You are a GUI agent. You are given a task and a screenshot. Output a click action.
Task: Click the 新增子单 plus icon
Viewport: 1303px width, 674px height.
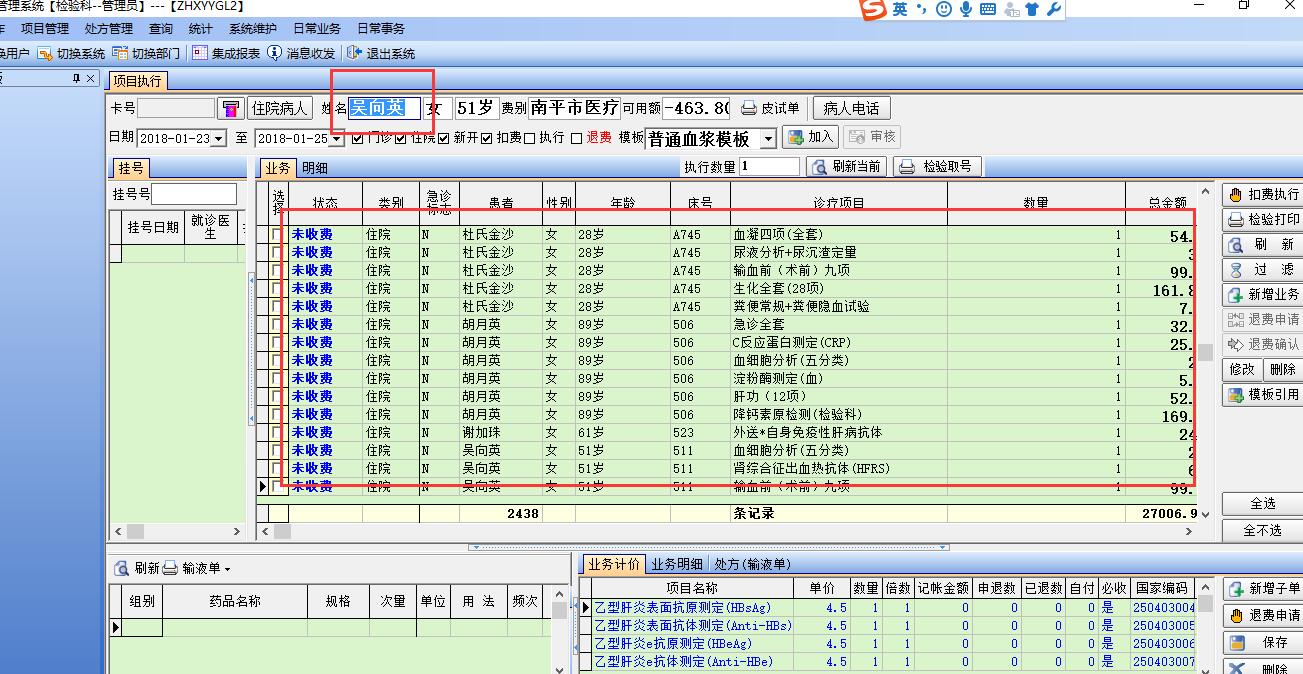[1237, 589]
